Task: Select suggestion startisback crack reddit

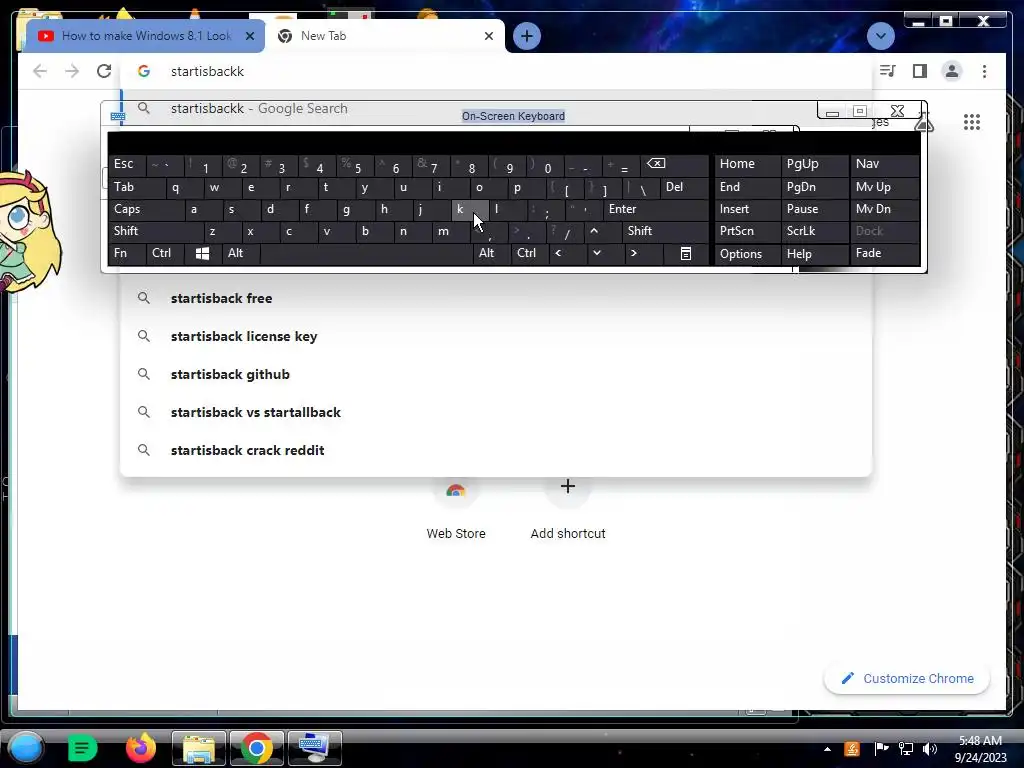Action: point(496,450)
